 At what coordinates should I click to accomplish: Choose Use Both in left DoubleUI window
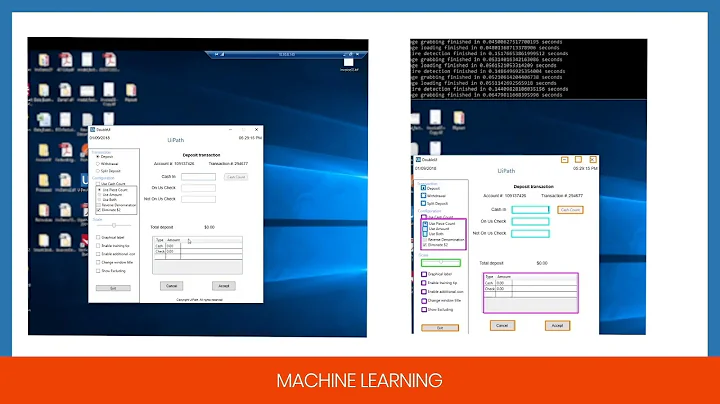(99, 200)
